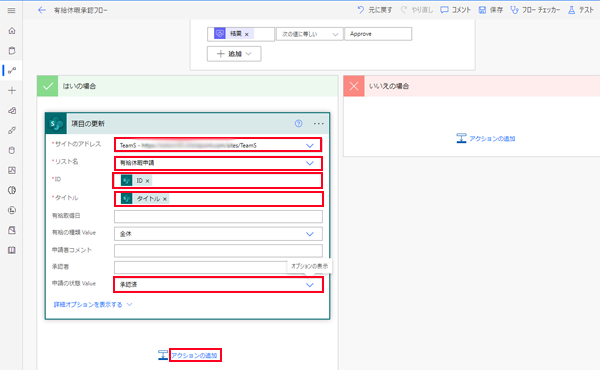600x370 pixels.
Task: Expand the リスト名 dropdown
Action: [x=310, y=163]
